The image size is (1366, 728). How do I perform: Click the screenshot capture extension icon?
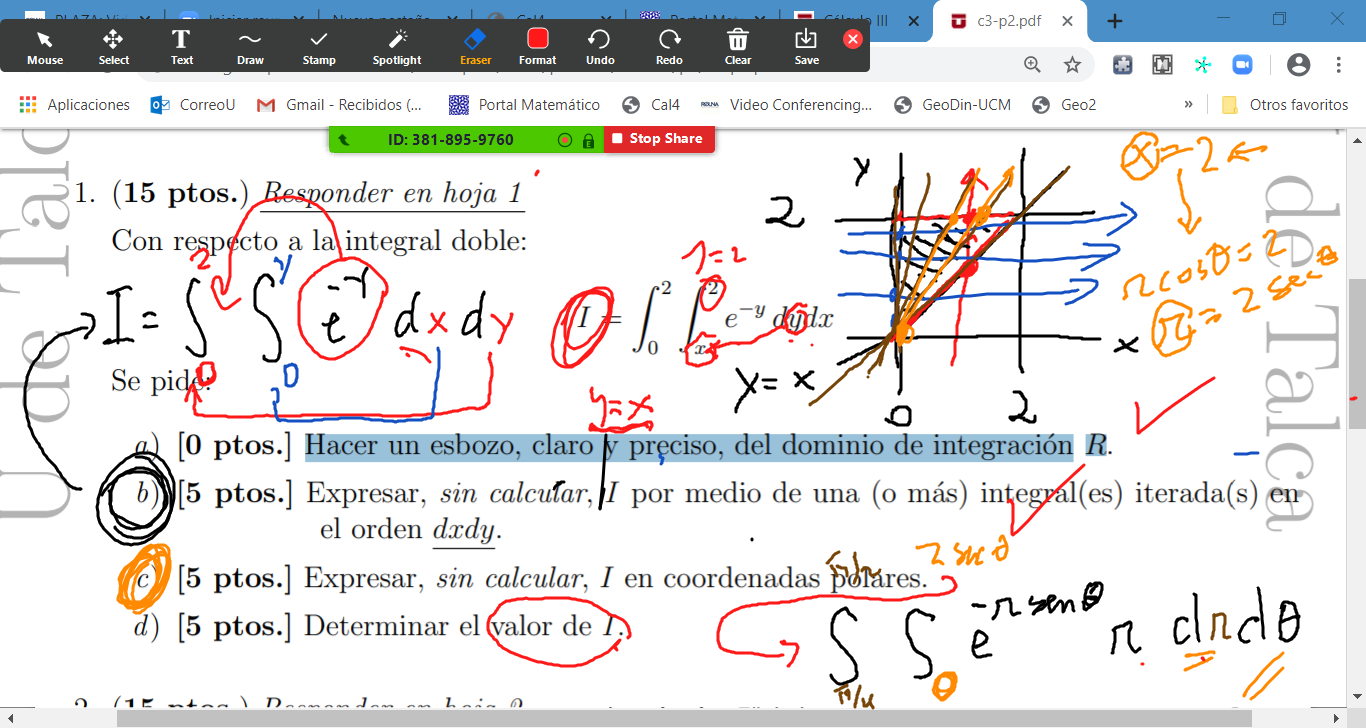tap(1162, 65)
